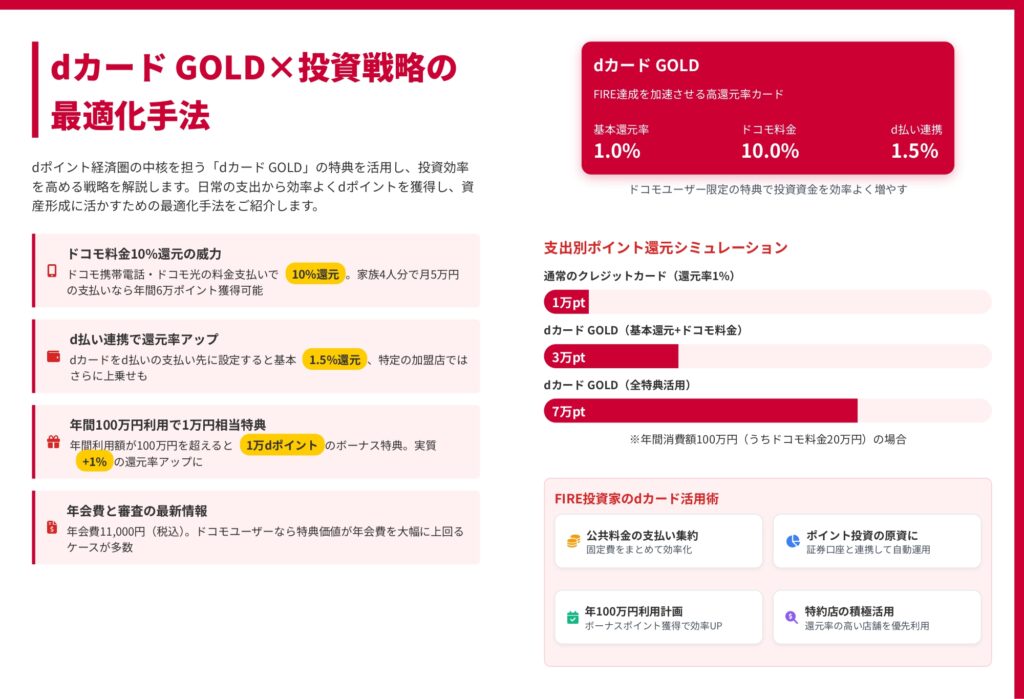Click the phone icon beside ドコモ料金10%還元の威力
This screenshot has height=699, width=1024.
(x=52, y=271)
